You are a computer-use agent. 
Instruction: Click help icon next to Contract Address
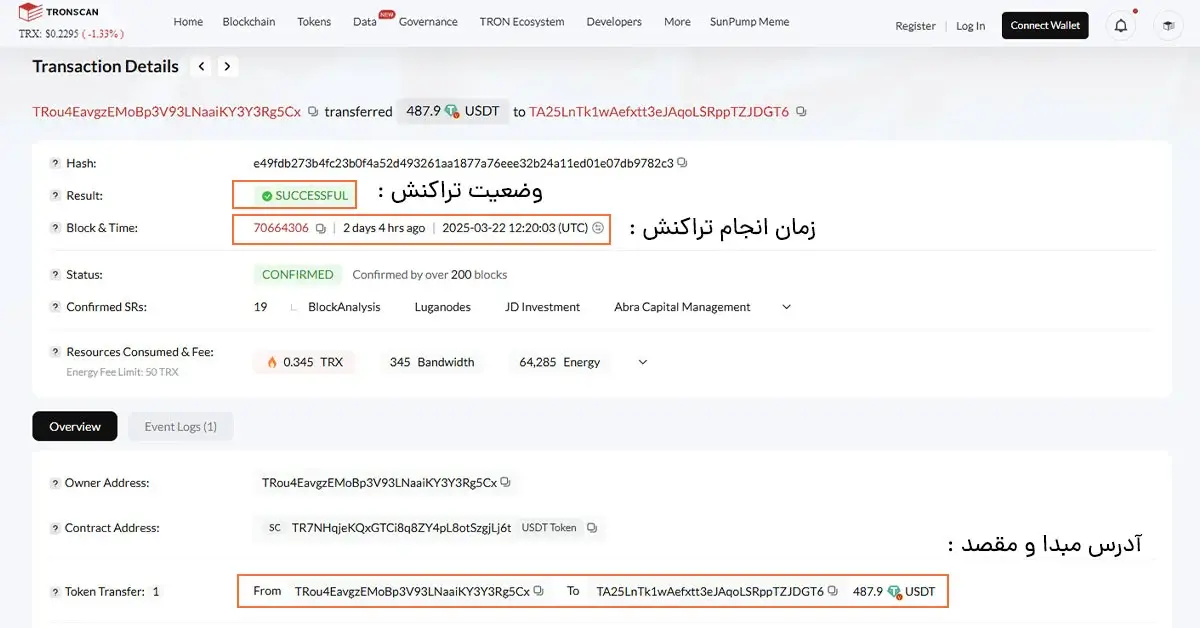click(x=55, y=528)
